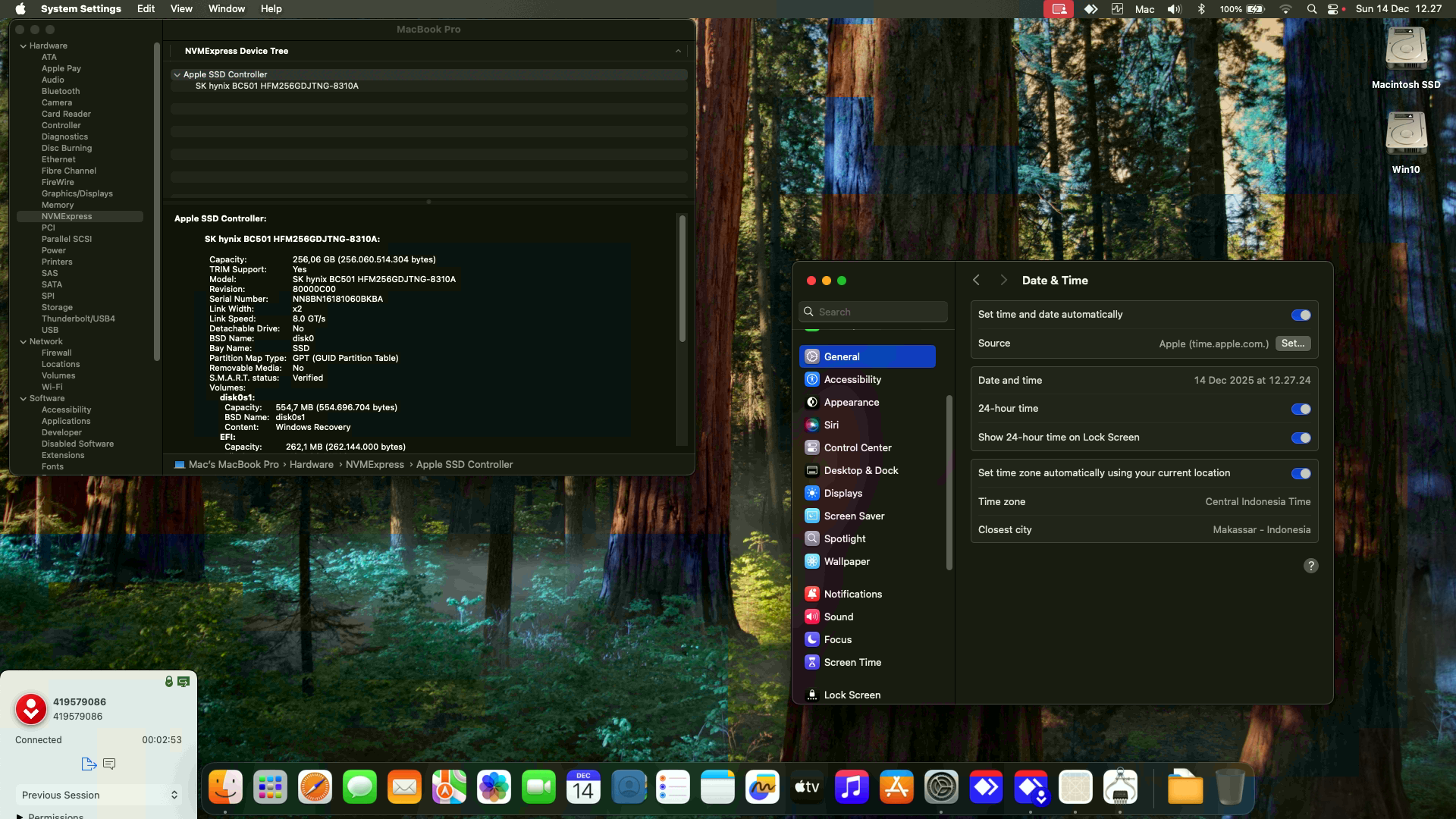Open Safari from the Dock

[x=315, y=787]
